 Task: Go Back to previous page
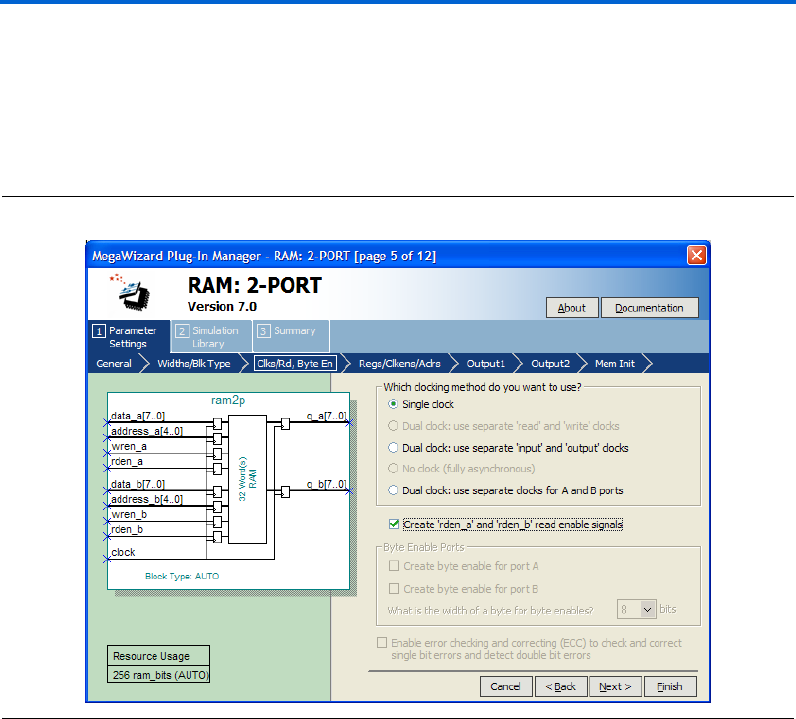(x=561, y=687)
